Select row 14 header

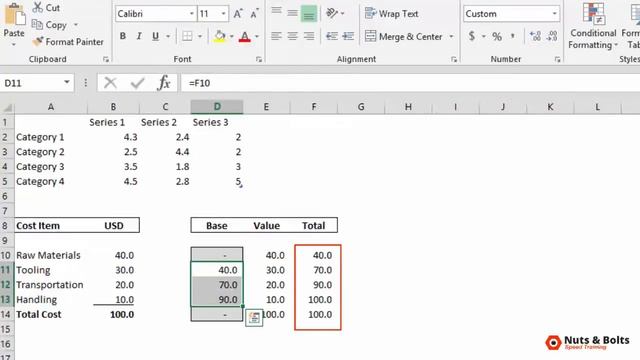coord(6,314)
